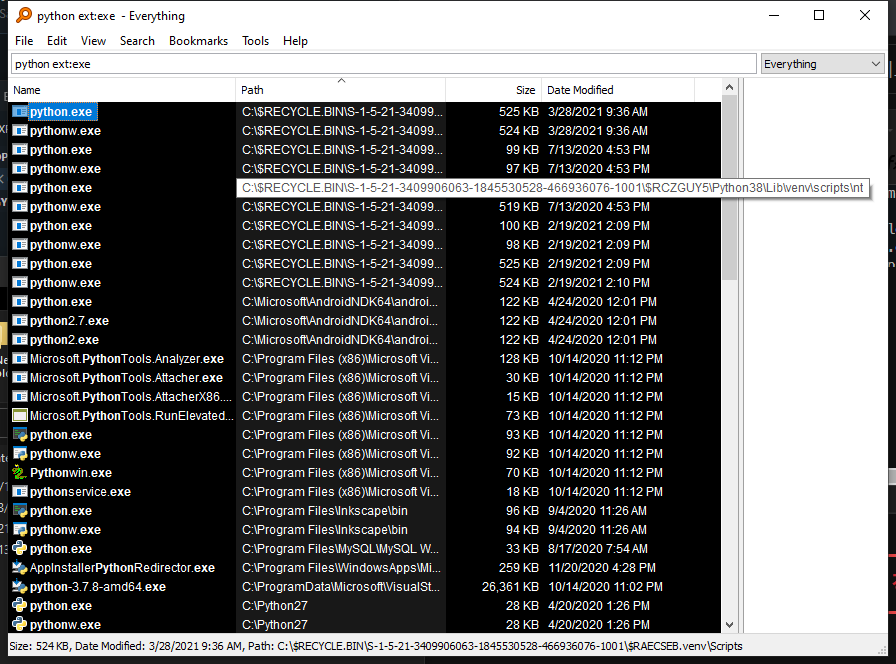Open the Bookmarks menu
This screenshot has width=896, height=664.
(198, 41)
